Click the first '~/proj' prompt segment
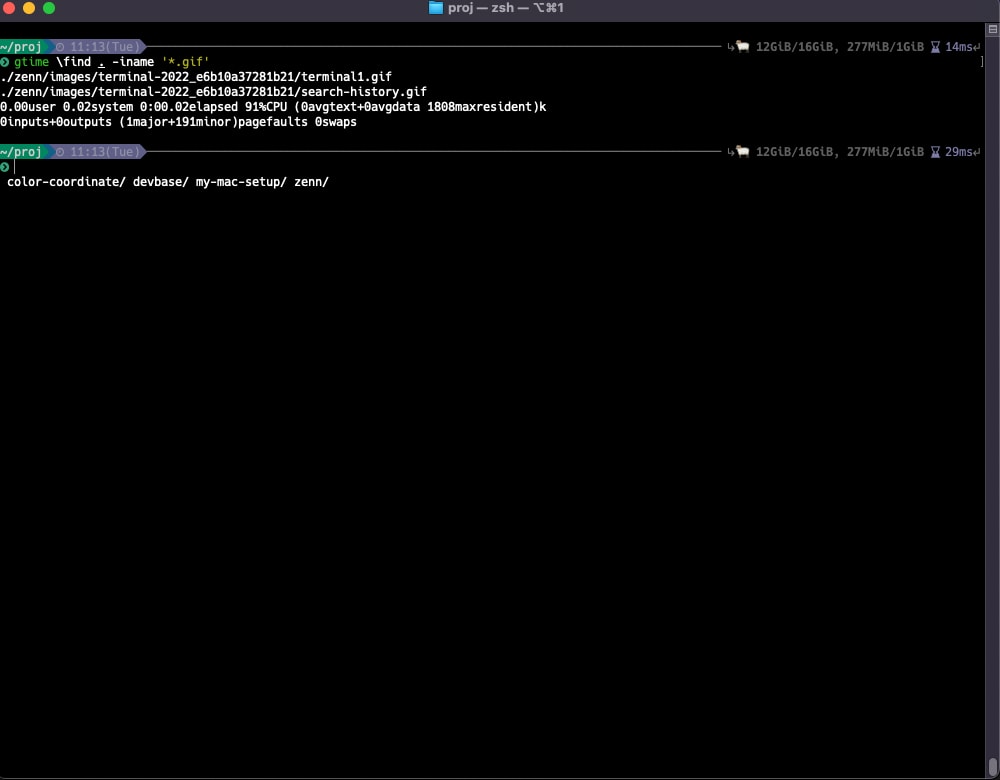Image resolution: width=1000 pixels, height=780 pixels. tap(21, 47)
